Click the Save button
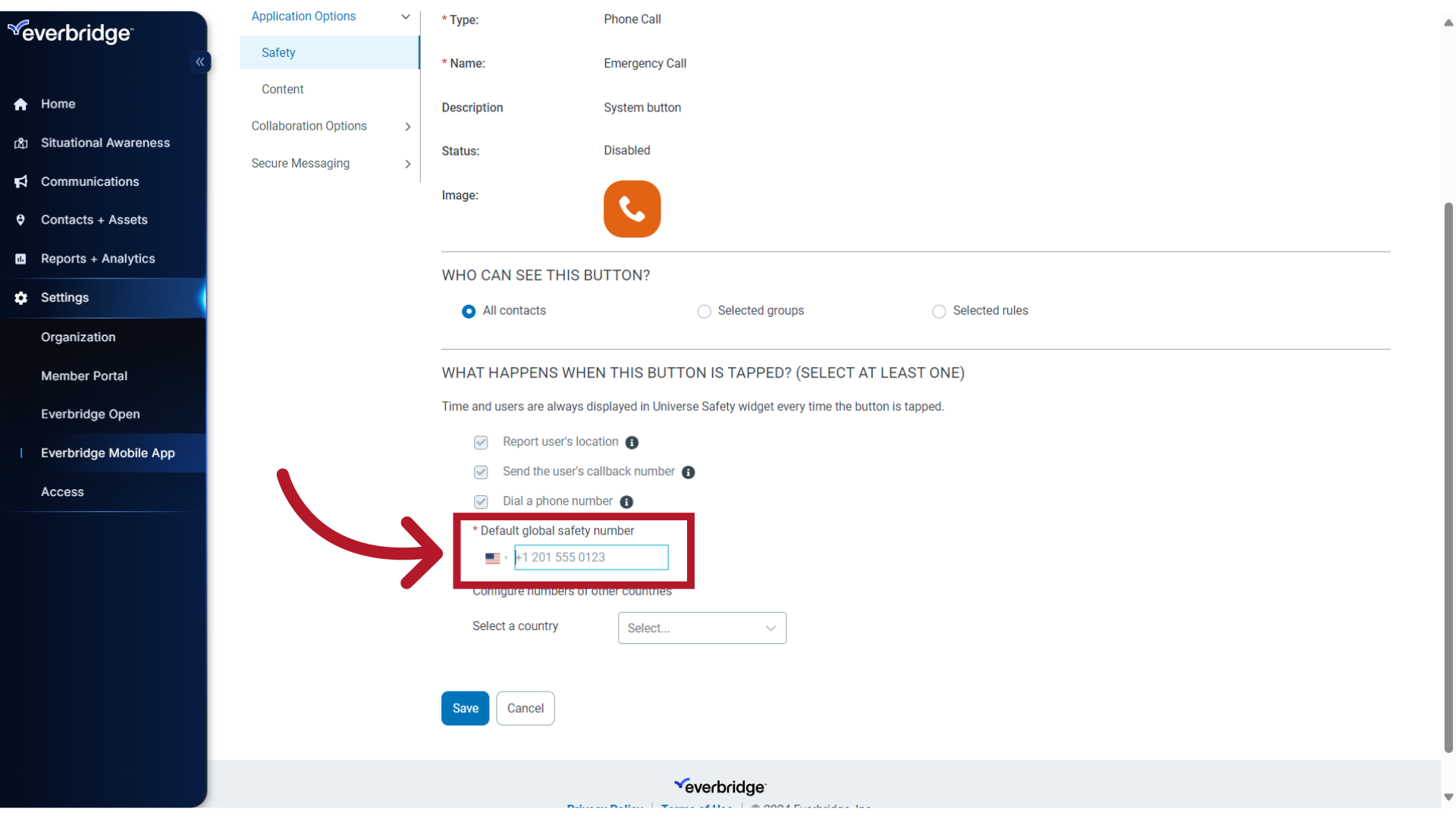 465,708
